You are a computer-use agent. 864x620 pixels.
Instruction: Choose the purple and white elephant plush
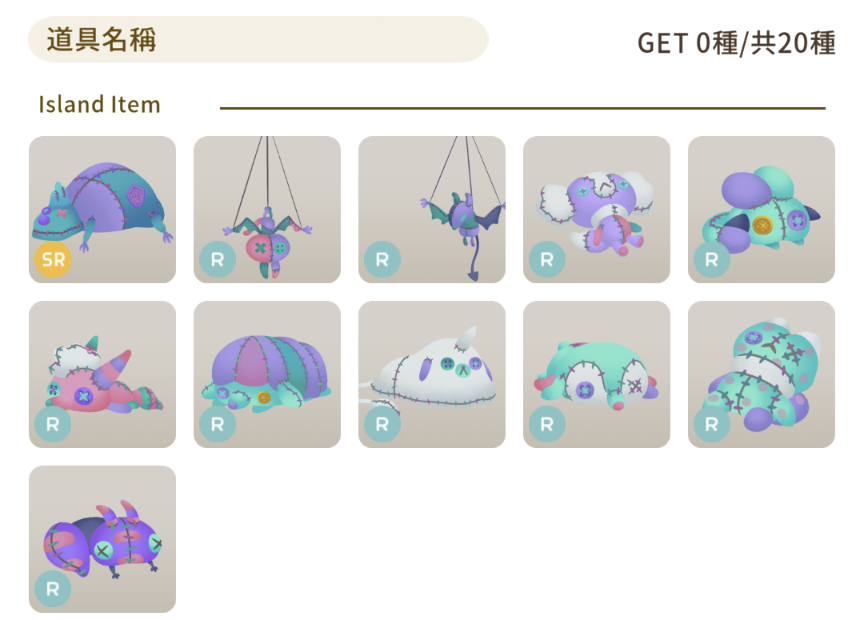coord(597,209)
